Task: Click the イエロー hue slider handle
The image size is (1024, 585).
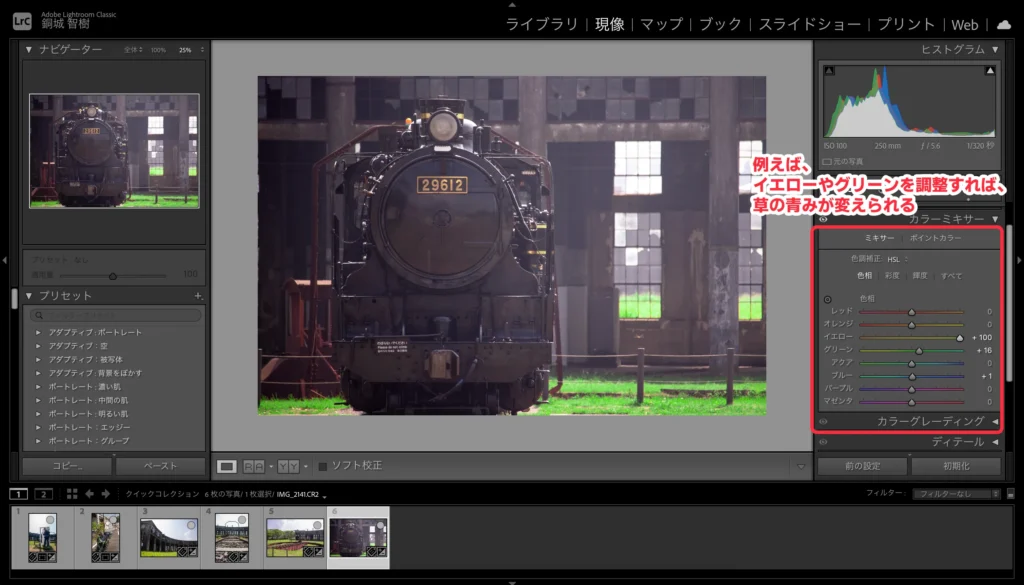Action: (x=960, y=337)
